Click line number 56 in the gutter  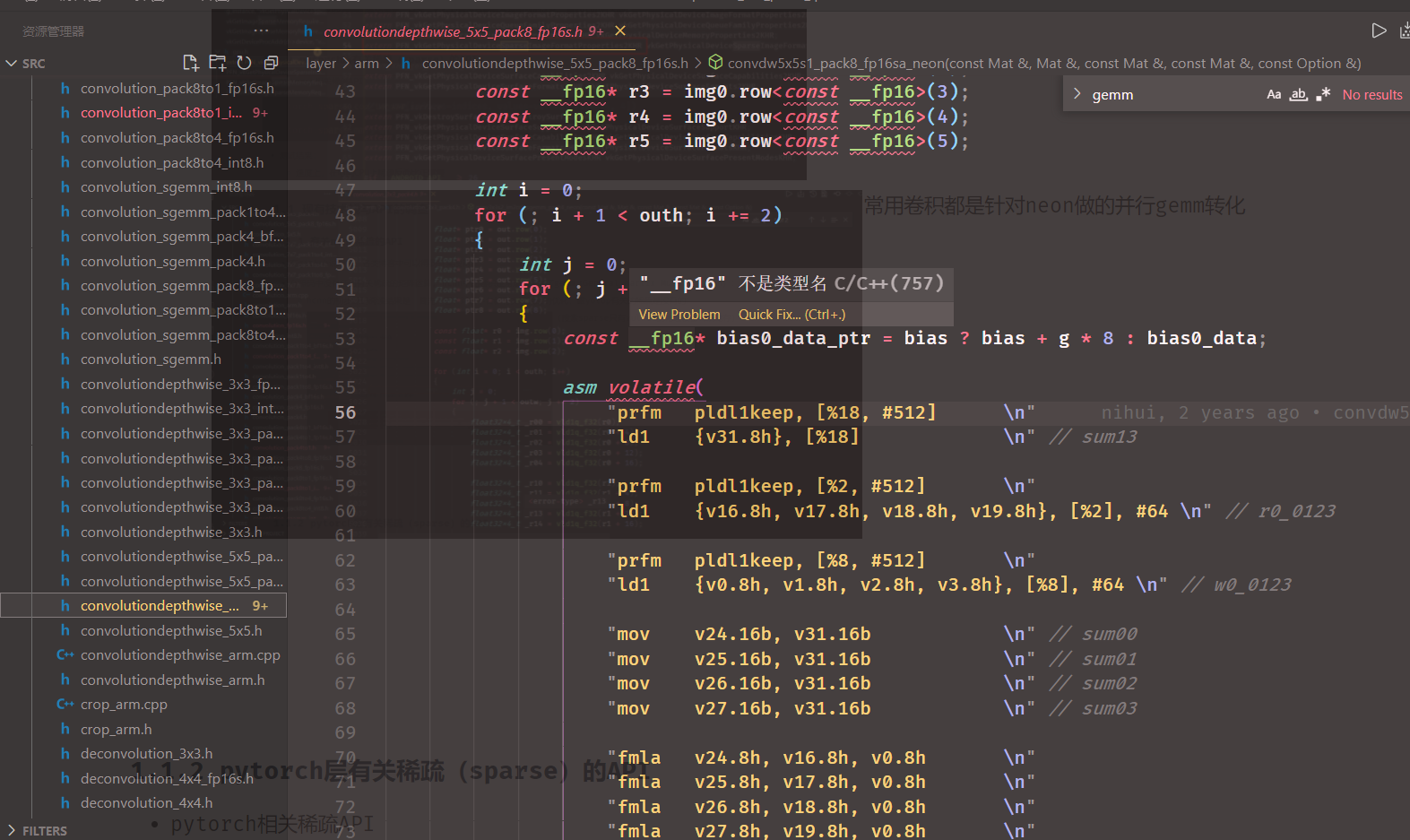345,412
